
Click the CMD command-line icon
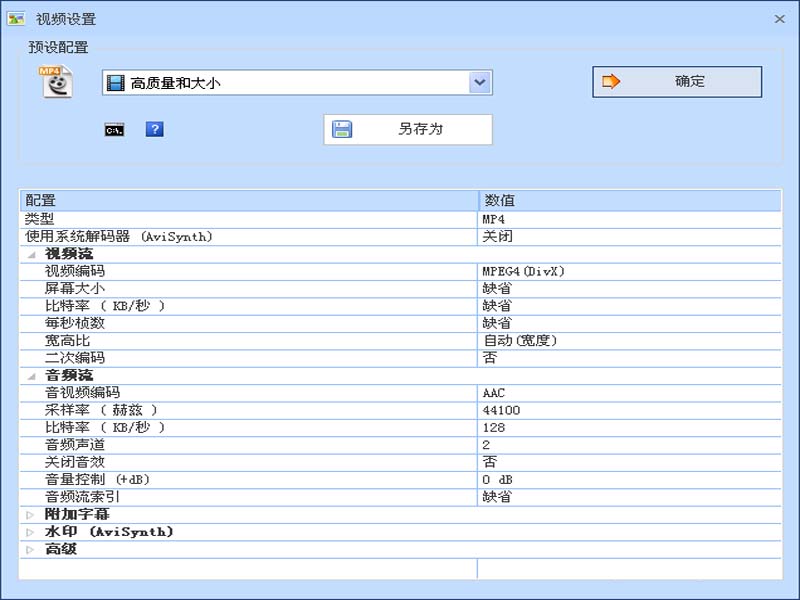tap(115, 128)
